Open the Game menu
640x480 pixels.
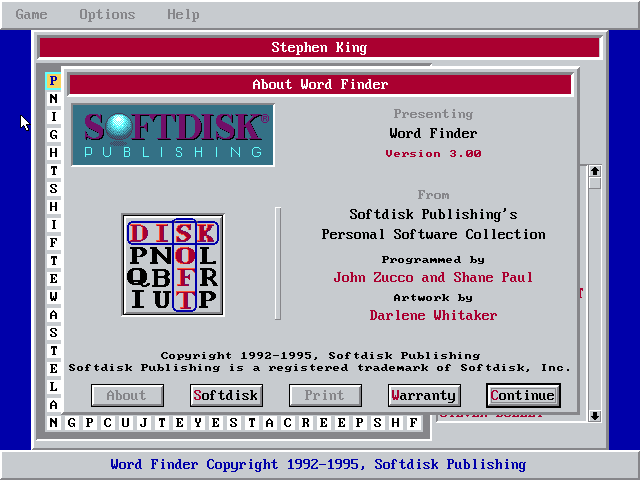(x=31, y=15)
